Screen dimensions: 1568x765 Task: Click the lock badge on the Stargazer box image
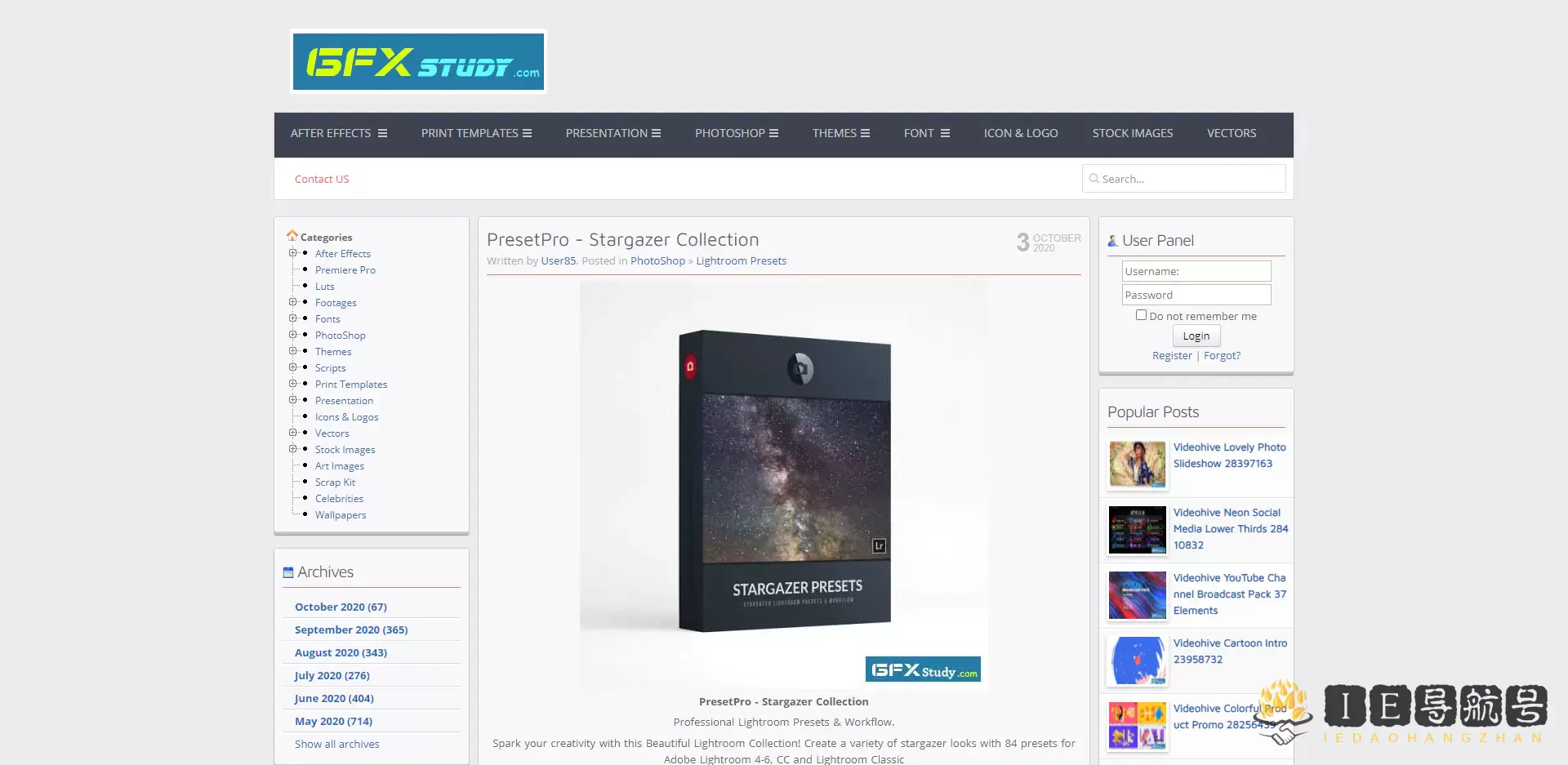tap(691, 366)
